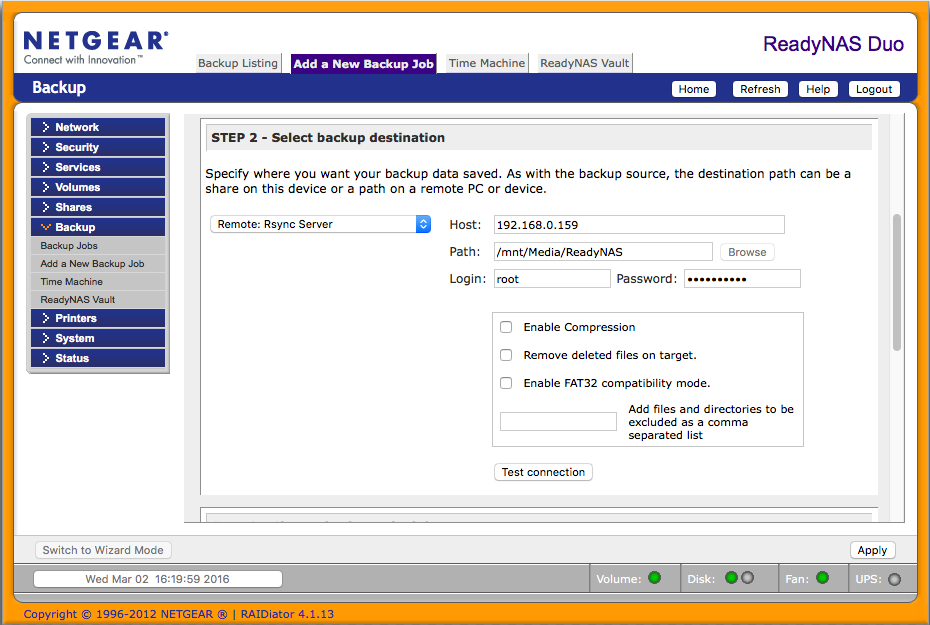Screen dimensions: 930x625
Task: Open Help
Action: [x=818, y=89]
